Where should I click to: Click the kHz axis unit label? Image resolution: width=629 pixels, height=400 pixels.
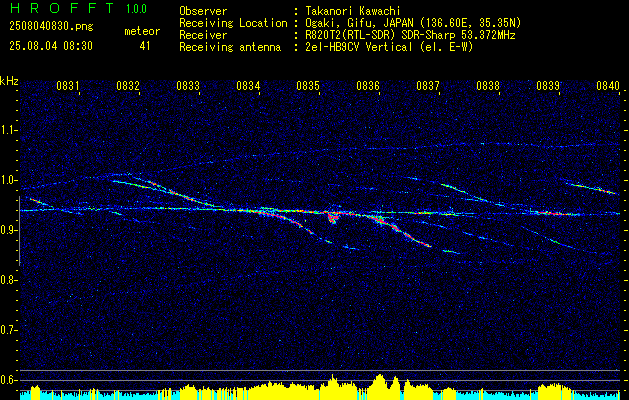point(9,81)
